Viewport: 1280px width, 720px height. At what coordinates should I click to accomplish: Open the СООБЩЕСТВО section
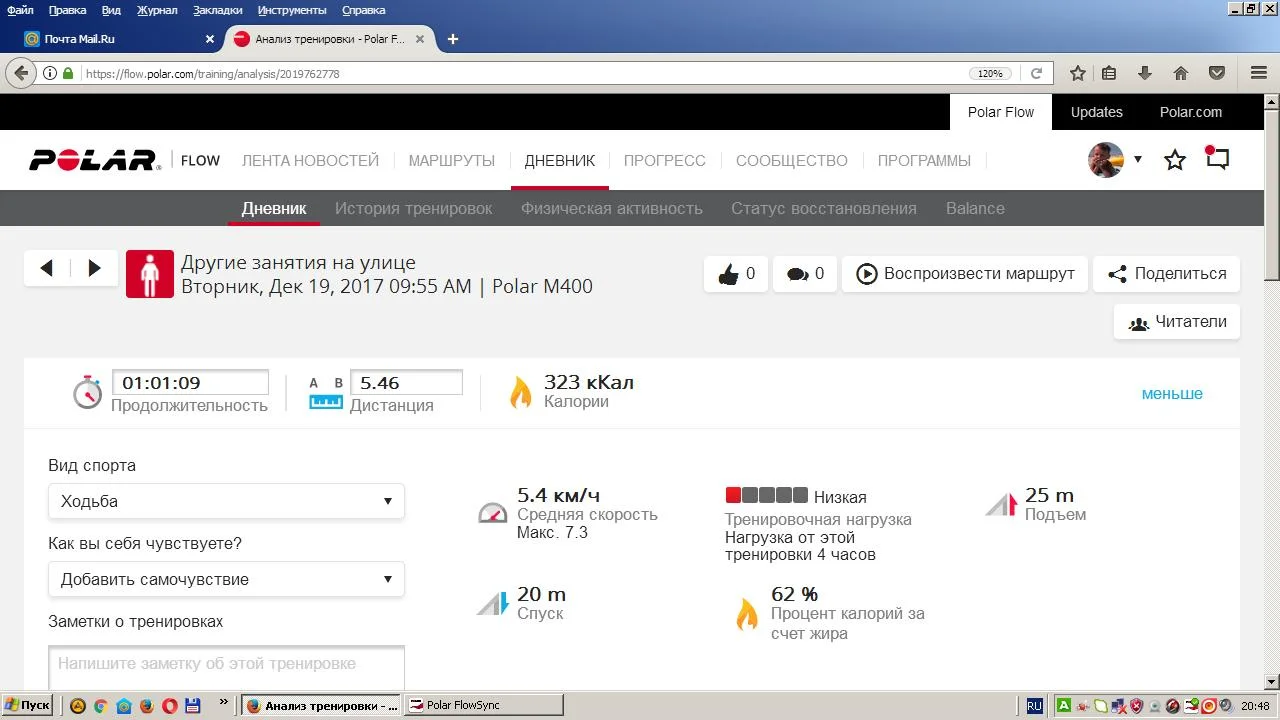792,160
